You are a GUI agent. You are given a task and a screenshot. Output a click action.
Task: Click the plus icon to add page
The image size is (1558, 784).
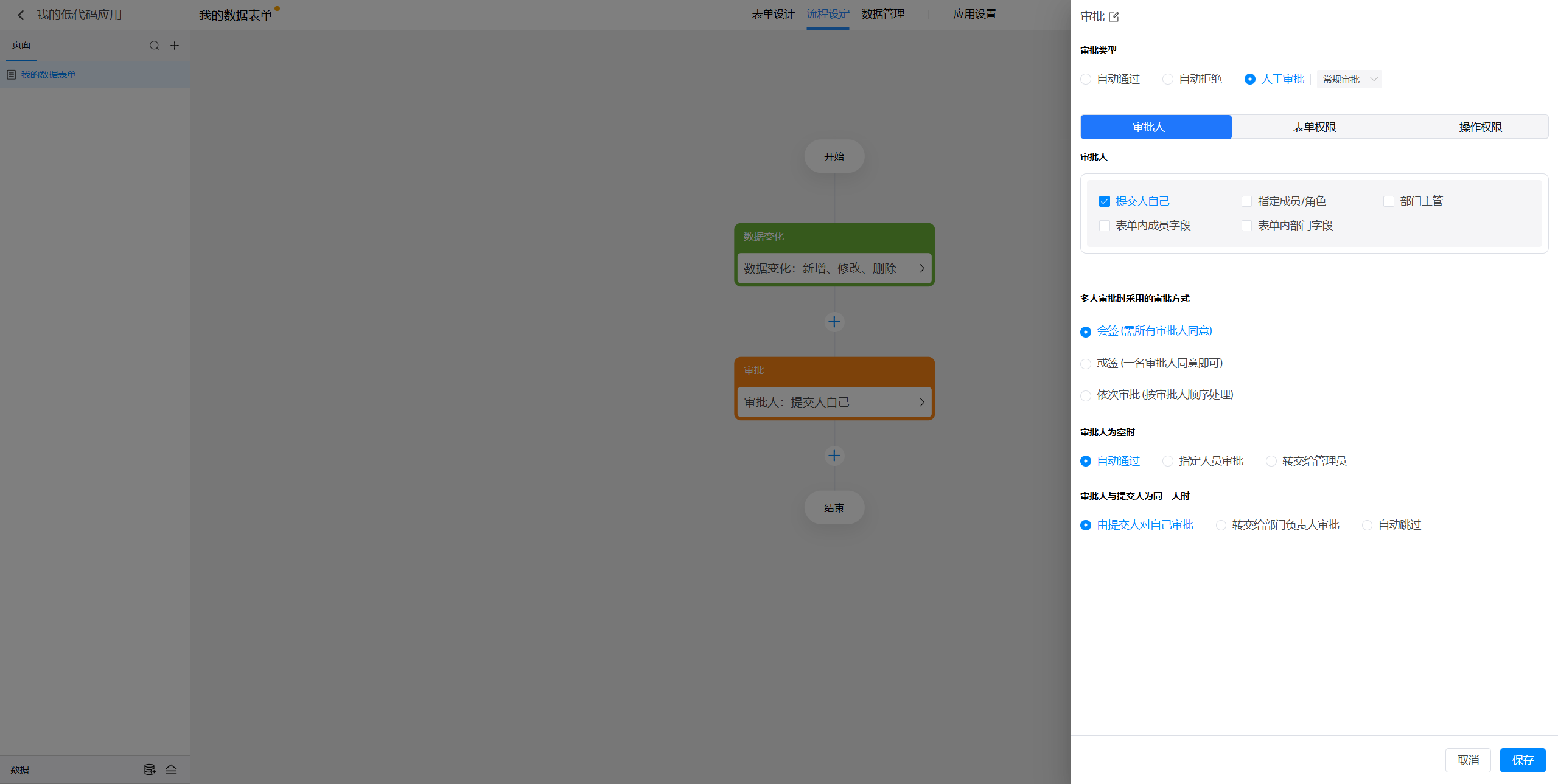pos(175,46)
